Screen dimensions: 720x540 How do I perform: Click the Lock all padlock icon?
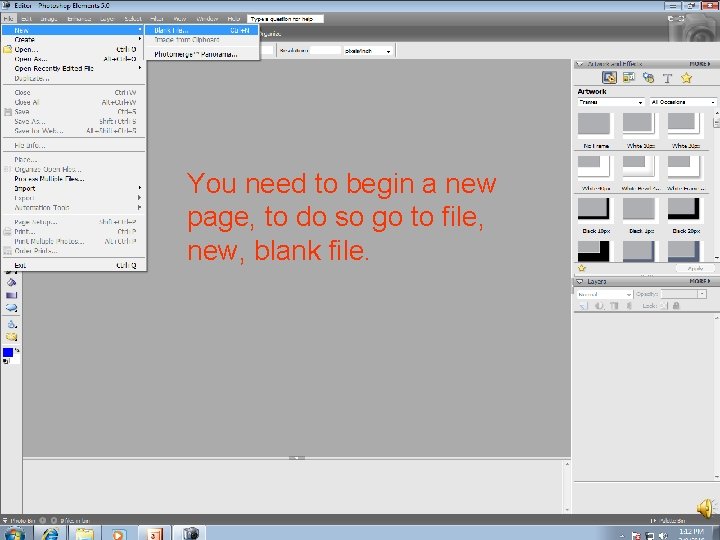(x=676, y=306)
